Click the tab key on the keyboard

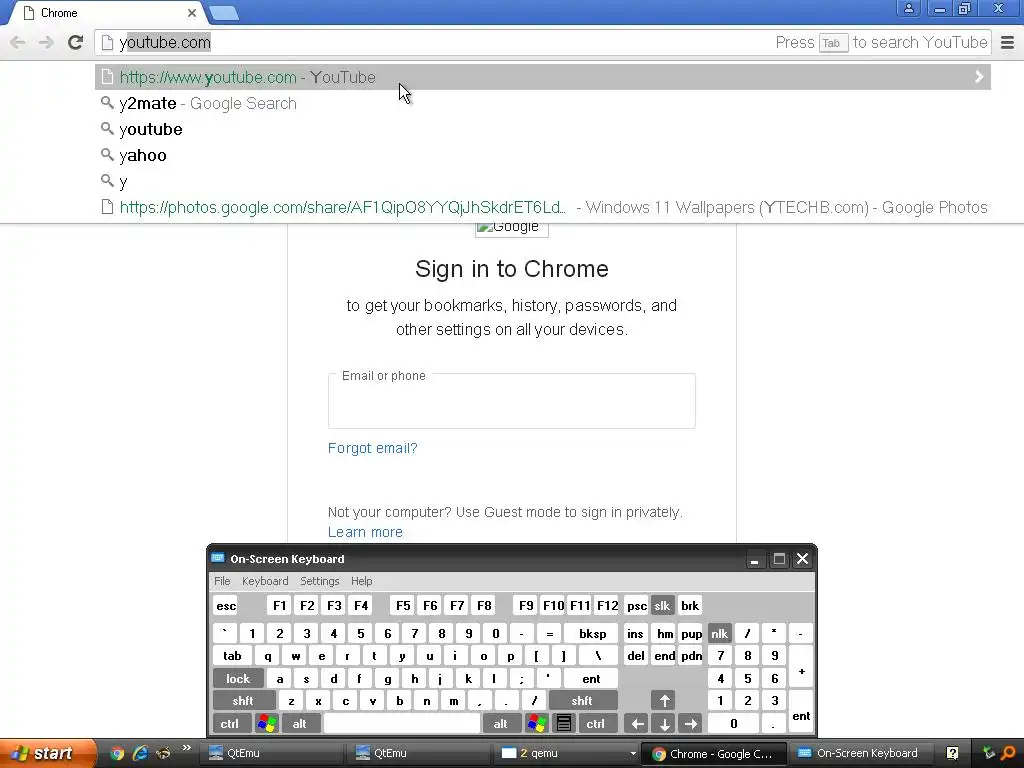click(x=232, y=656)
